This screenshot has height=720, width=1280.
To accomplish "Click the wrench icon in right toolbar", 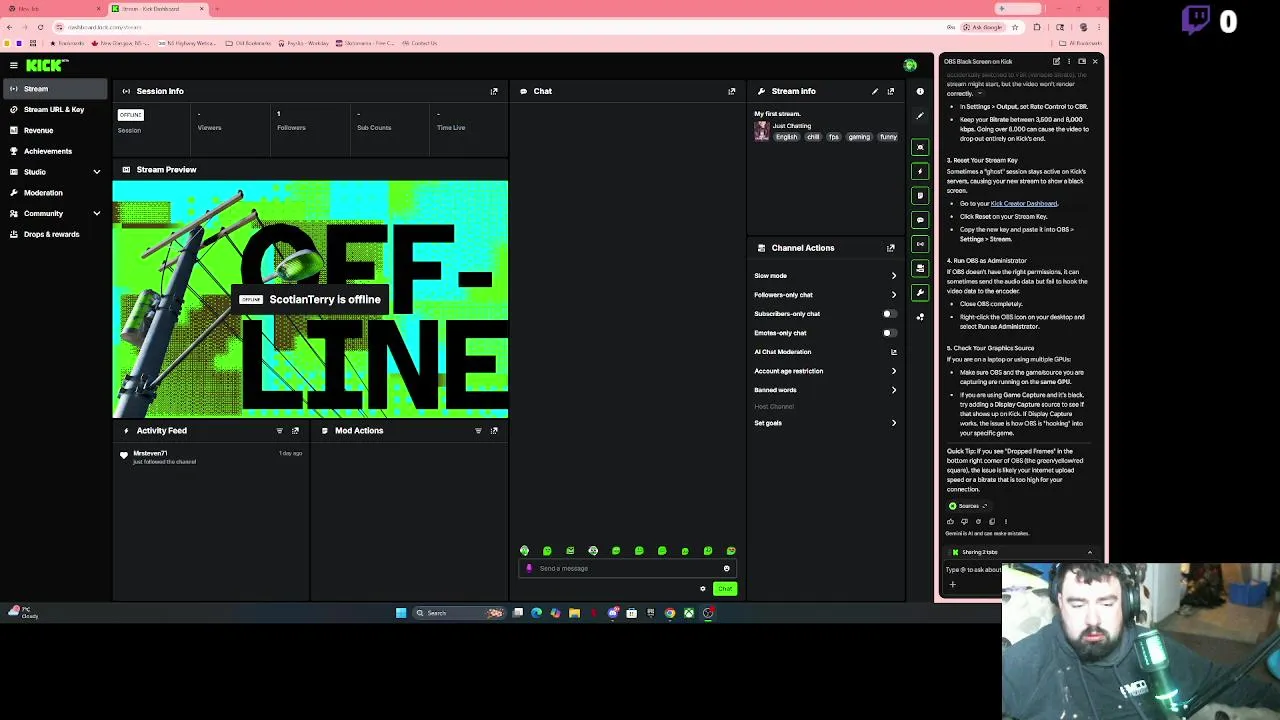I will (x=920, y=292).
